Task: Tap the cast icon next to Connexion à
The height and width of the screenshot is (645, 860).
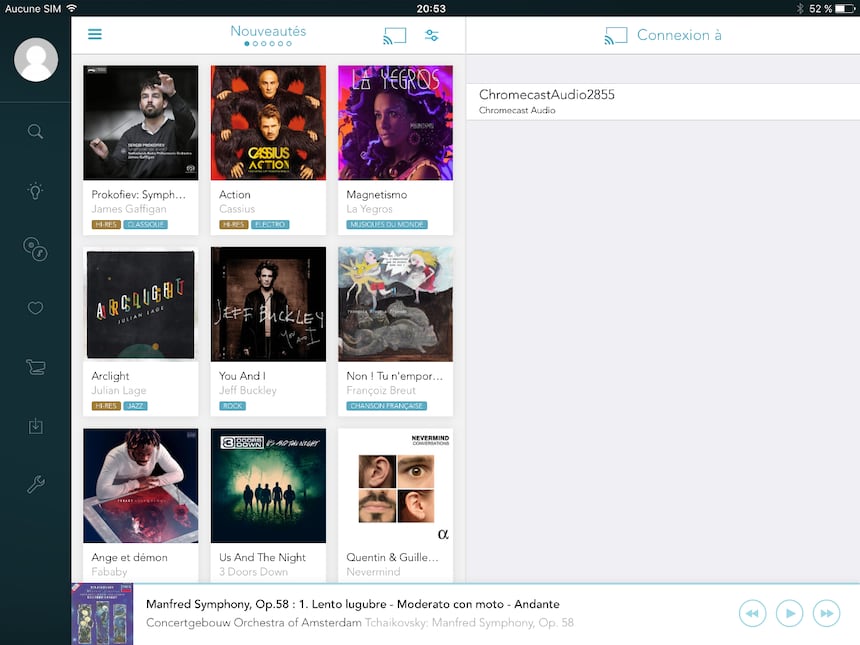Action: tap(615, 36)
